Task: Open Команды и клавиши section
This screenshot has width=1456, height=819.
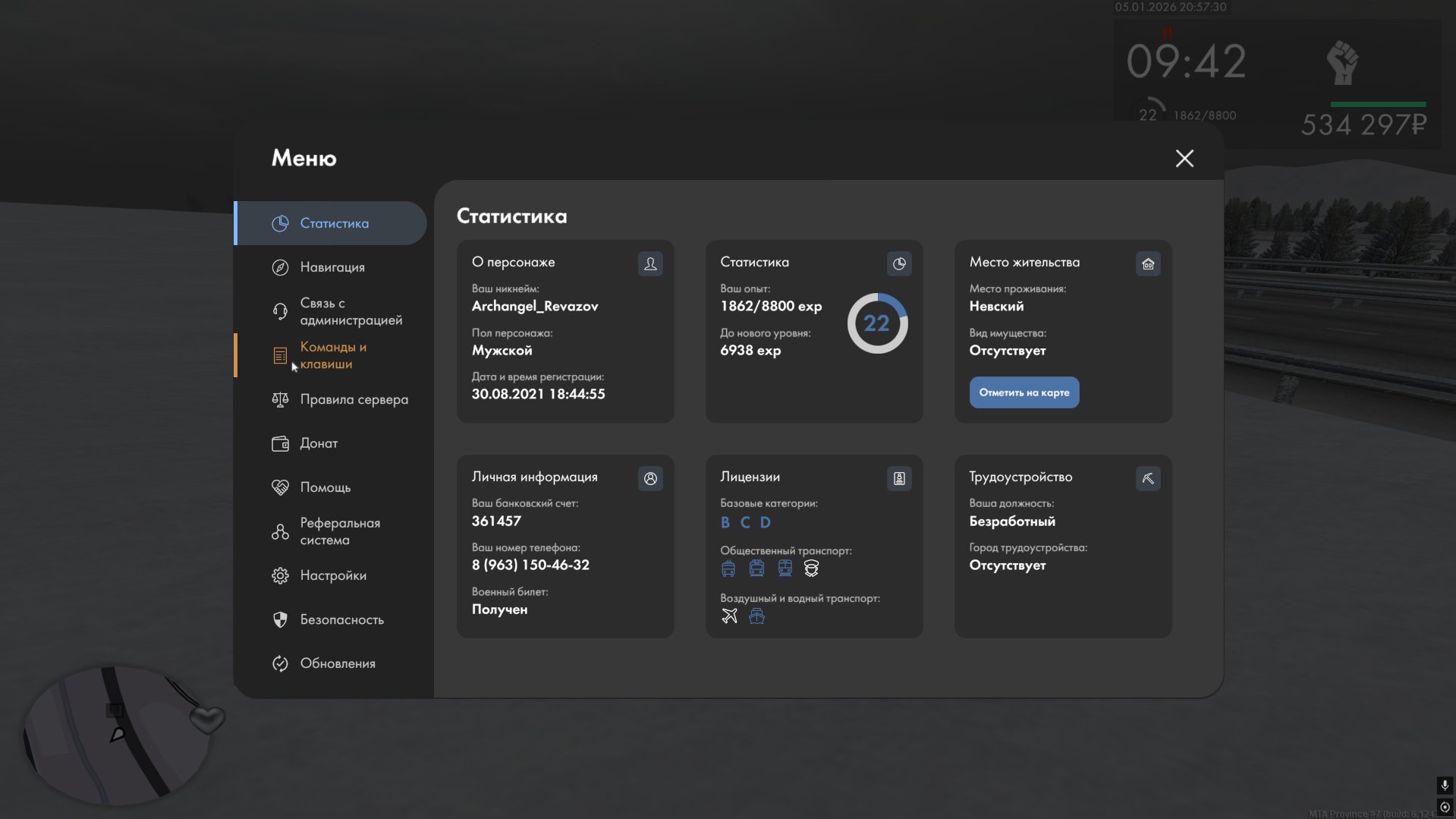Action: point(331,355)
